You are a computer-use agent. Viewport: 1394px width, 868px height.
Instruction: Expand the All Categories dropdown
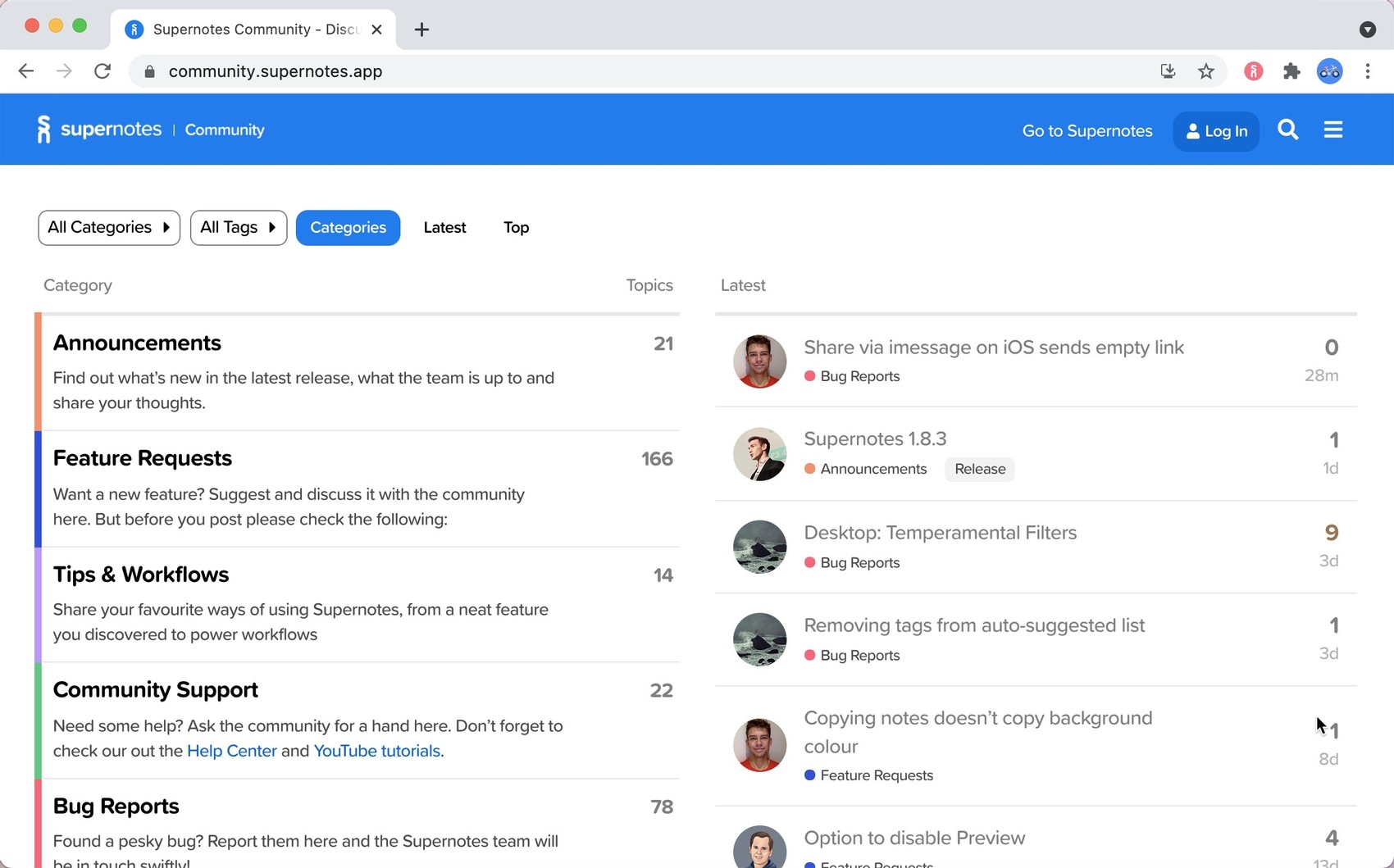click(109, 228)
